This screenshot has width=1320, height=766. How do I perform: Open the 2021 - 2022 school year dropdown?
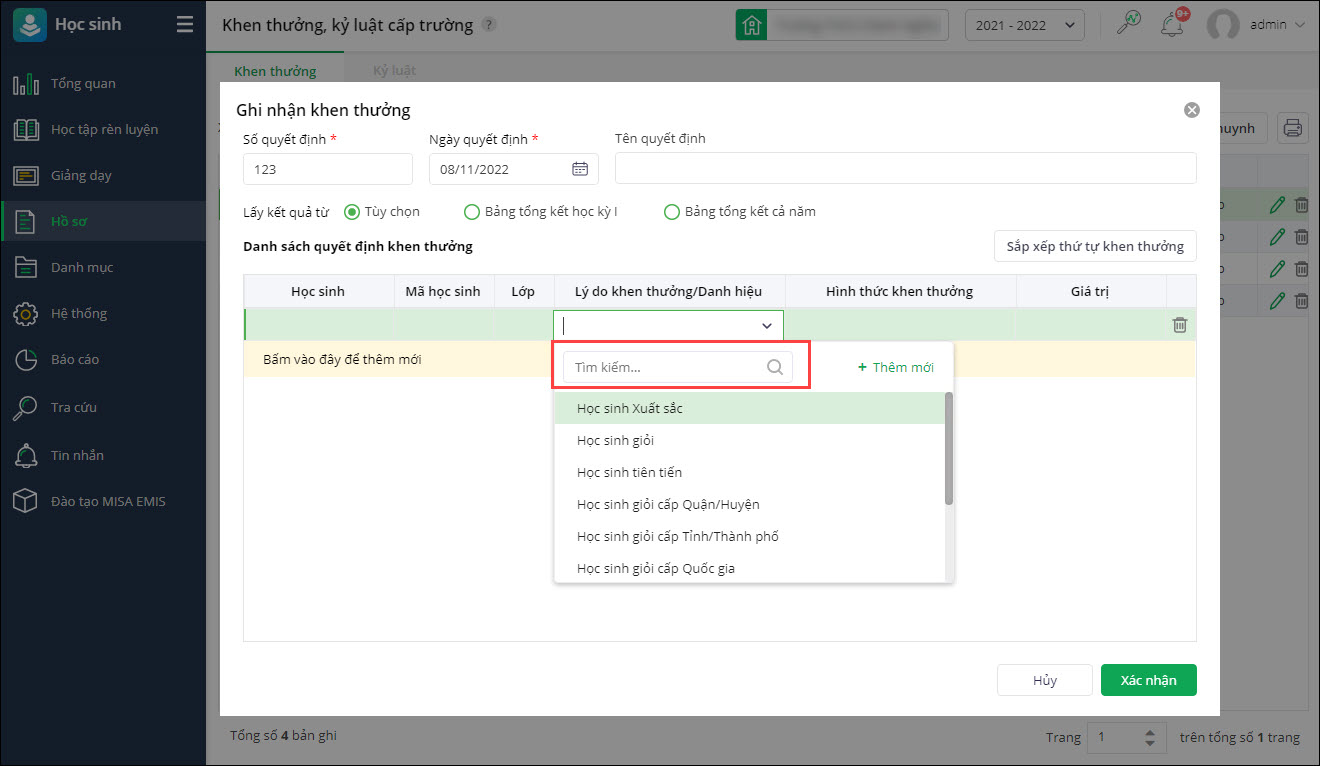click(1024, 25)
